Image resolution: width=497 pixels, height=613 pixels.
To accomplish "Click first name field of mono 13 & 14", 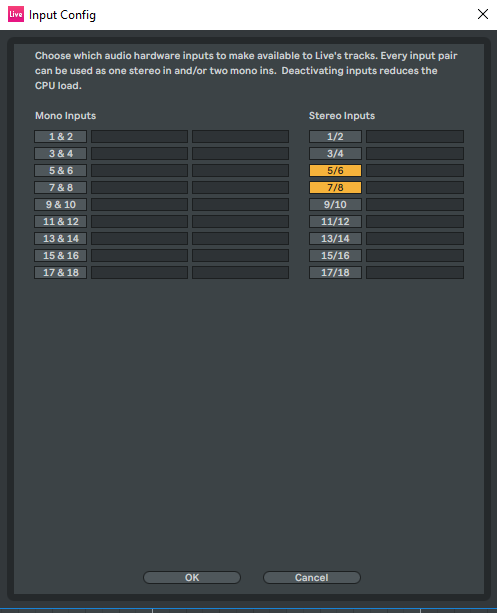I will coord(139,238).
